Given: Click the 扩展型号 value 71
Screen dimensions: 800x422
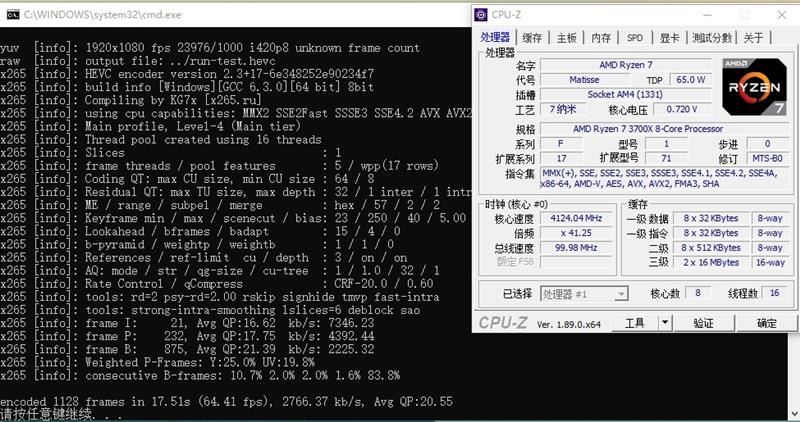Looking at the screenshot, I should click(x=666, y=158).
